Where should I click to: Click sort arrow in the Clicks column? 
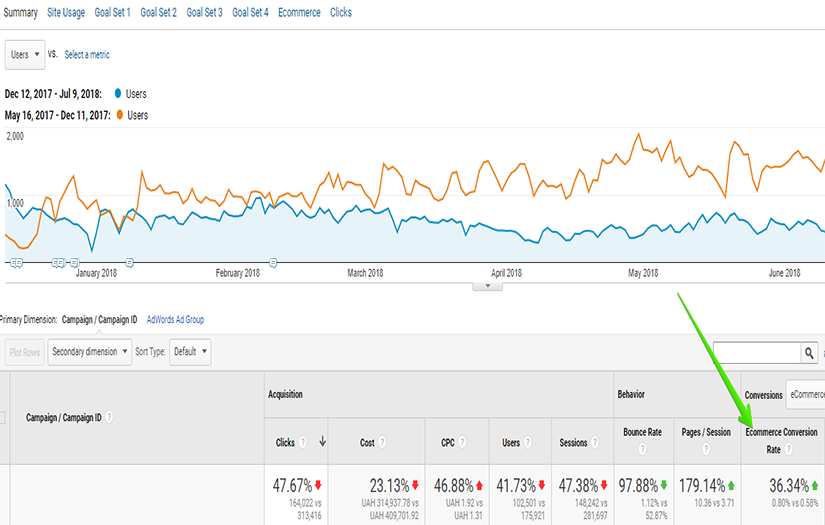[322, 442]
